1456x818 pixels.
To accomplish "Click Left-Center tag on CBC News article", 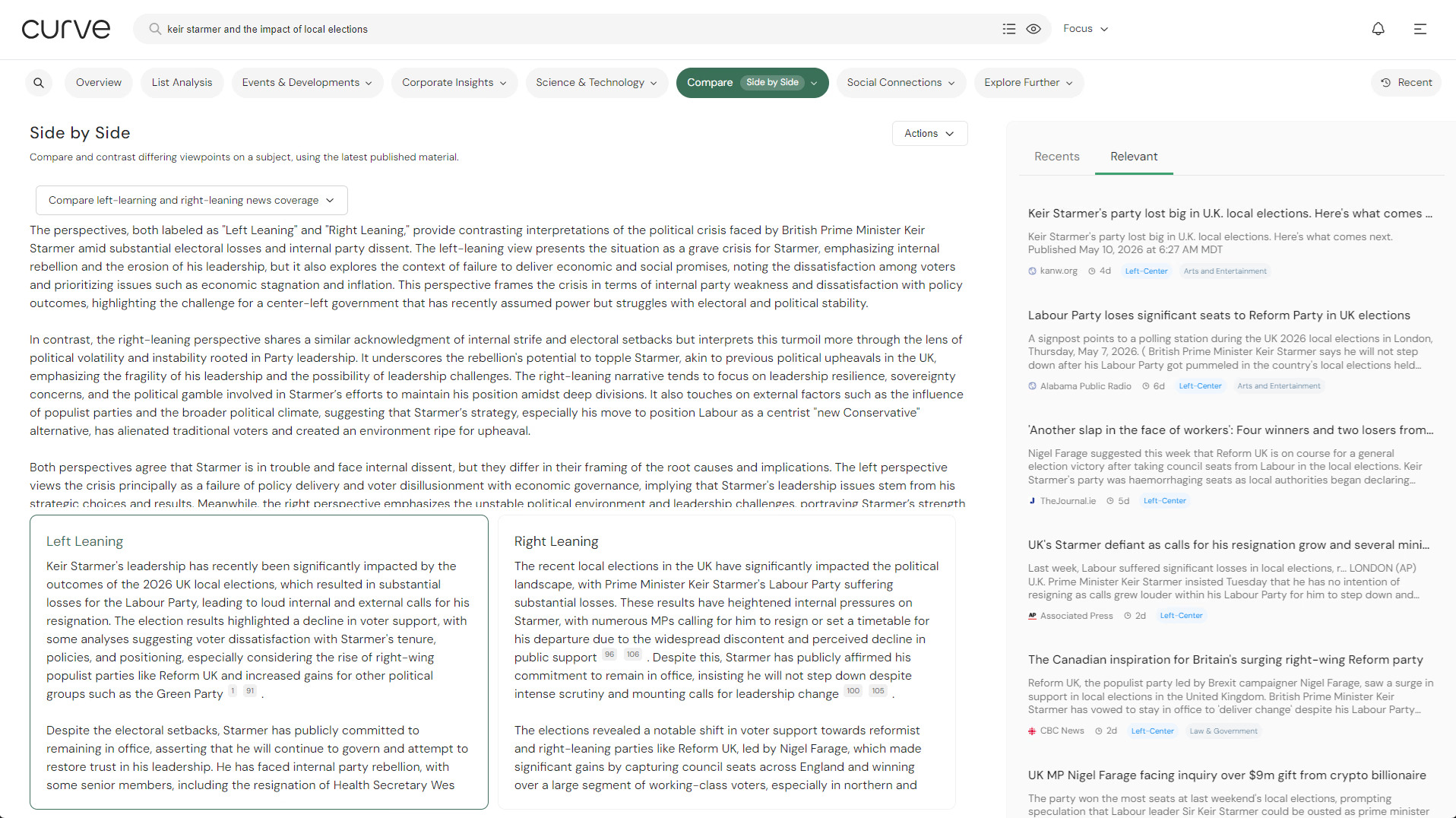I will 1153,731.
